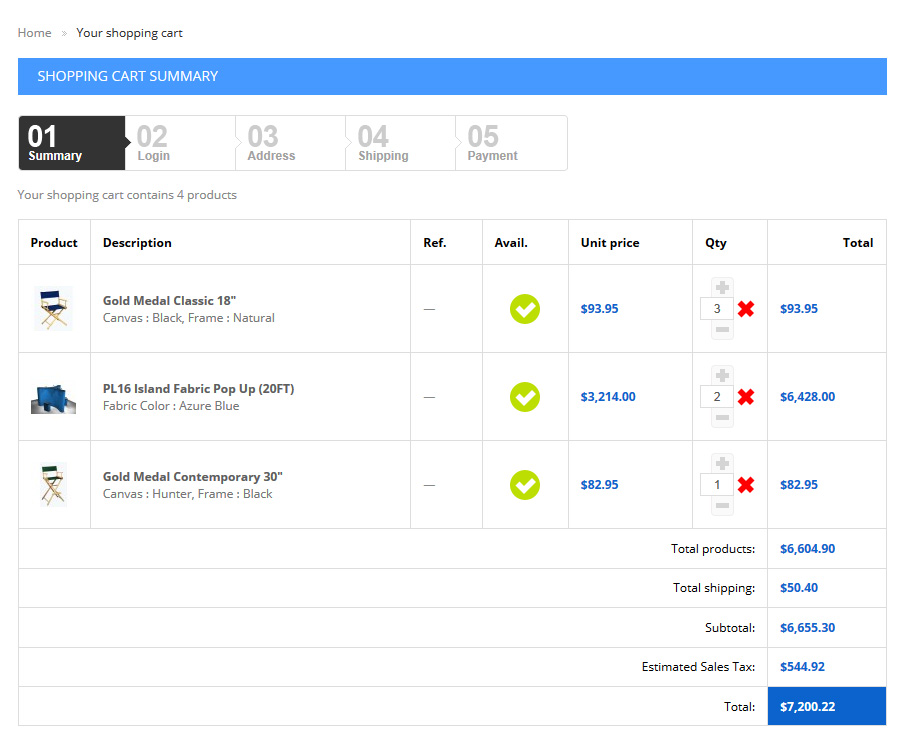Decrease quantity of Gold Medal Contemporary 30"
903x742 pixels.
pos(722,506)
